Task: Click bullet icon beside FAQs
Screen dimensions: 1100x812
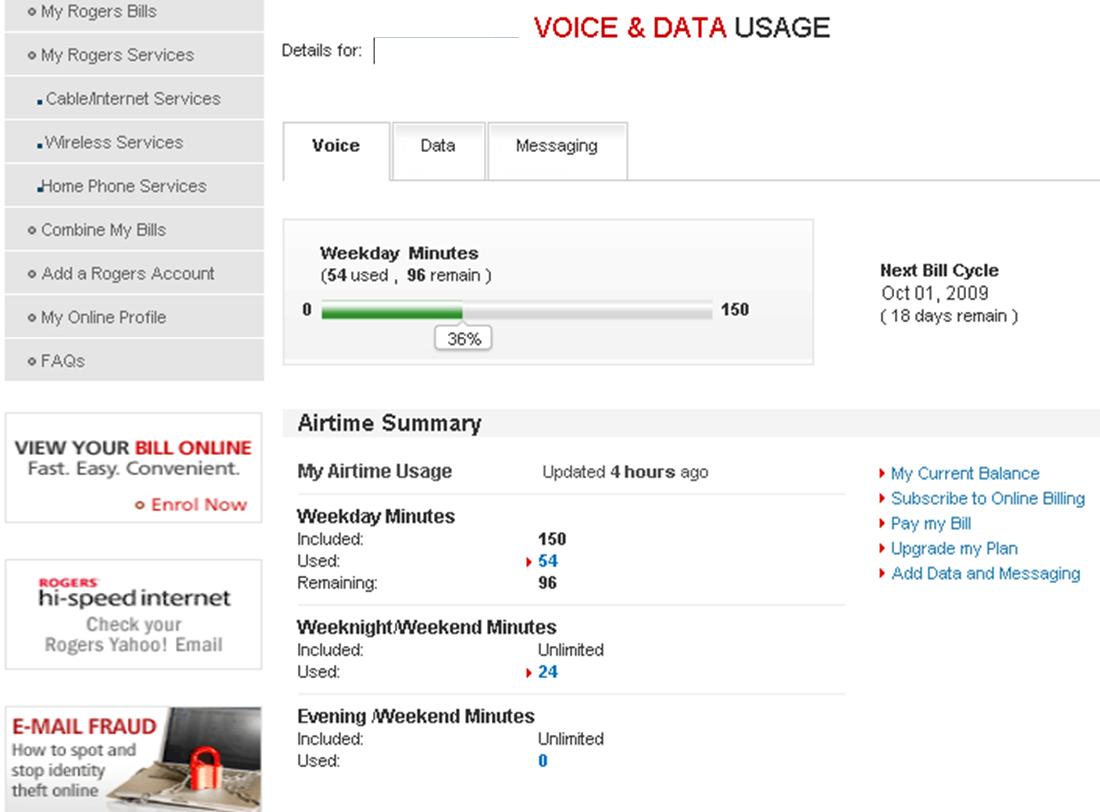Action: pos(32,361)
